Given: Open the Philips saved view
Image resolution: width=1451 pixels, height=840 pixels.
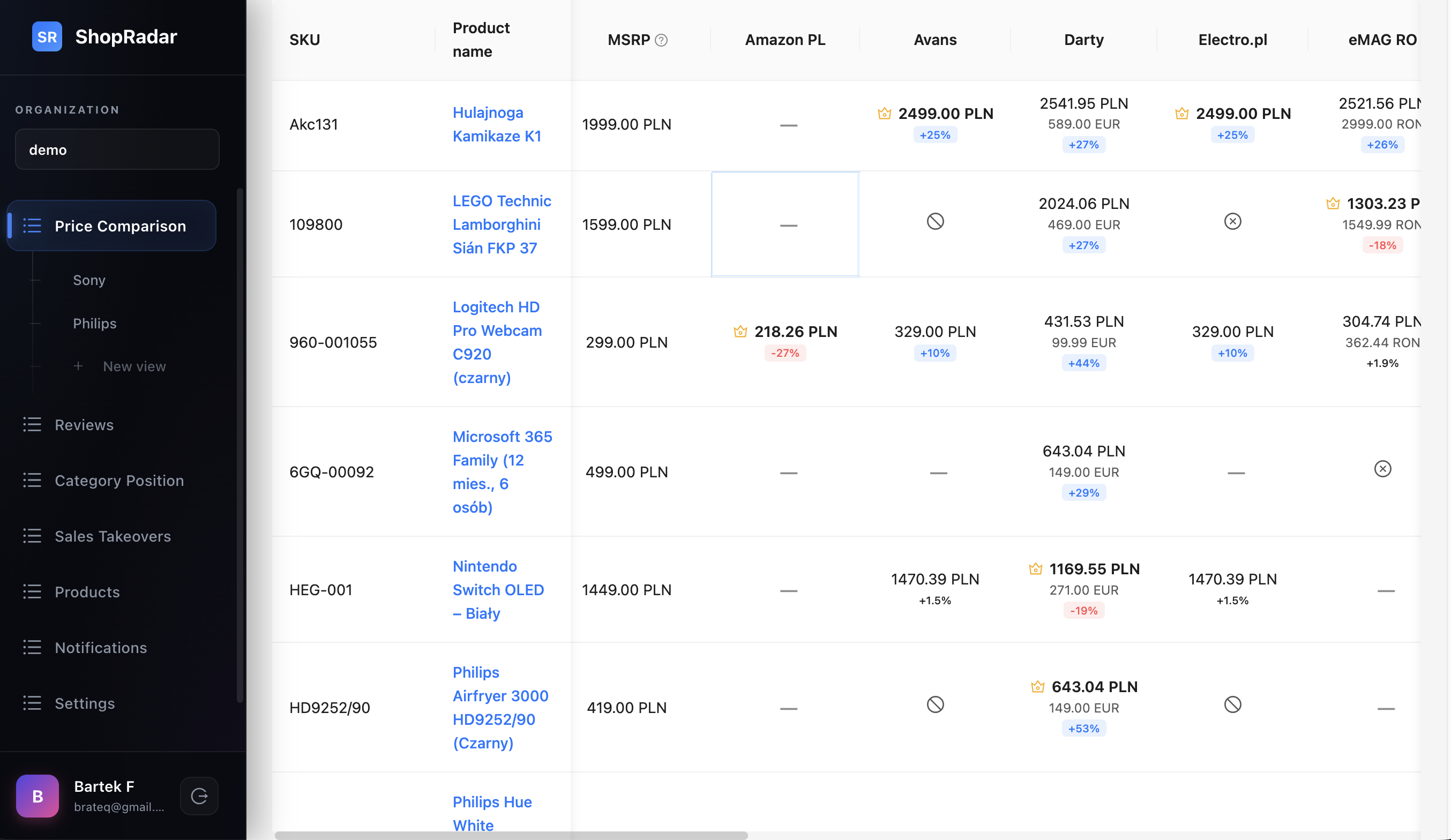Looking at the screenshot, I should click(x=94, y=323).
